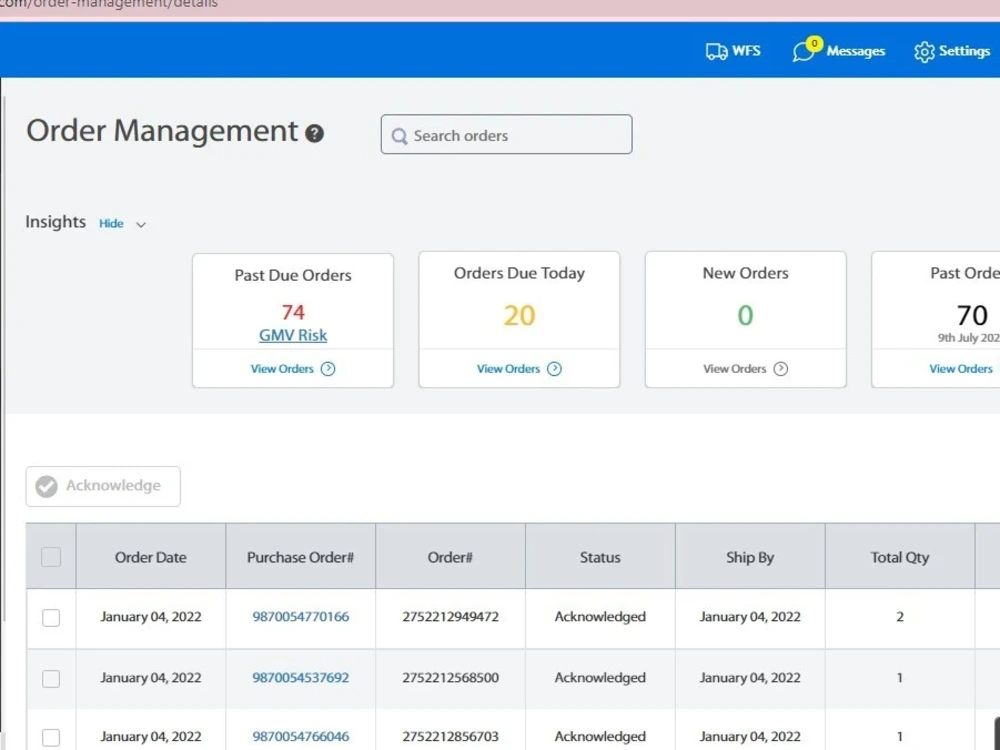Click the arrow icon beside View Orders under Orders Due Today
The width and height of the screenshot is (1000, 750).
point(557,368)
